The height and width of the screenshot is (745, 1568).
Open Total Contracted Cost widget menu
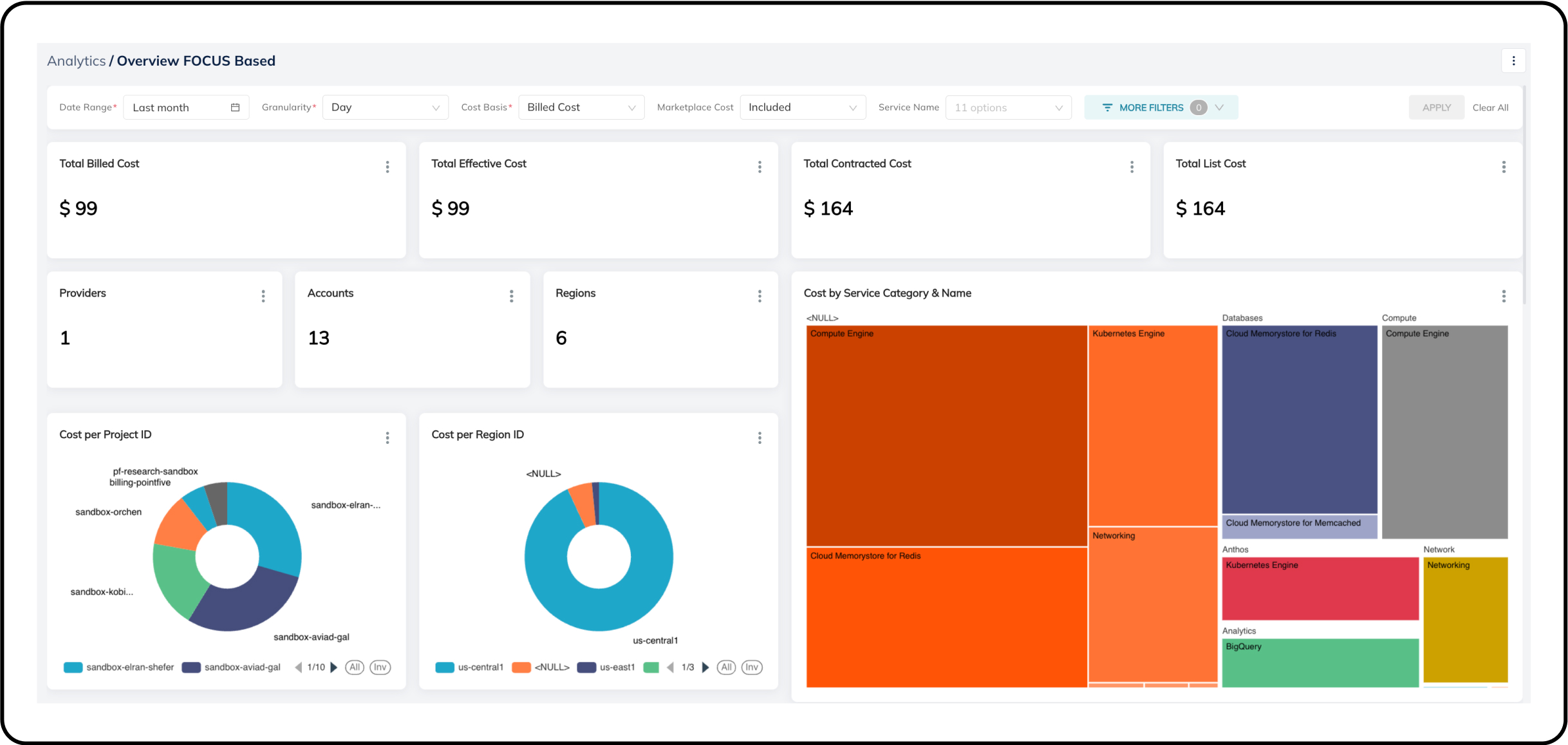(1132, 167)
